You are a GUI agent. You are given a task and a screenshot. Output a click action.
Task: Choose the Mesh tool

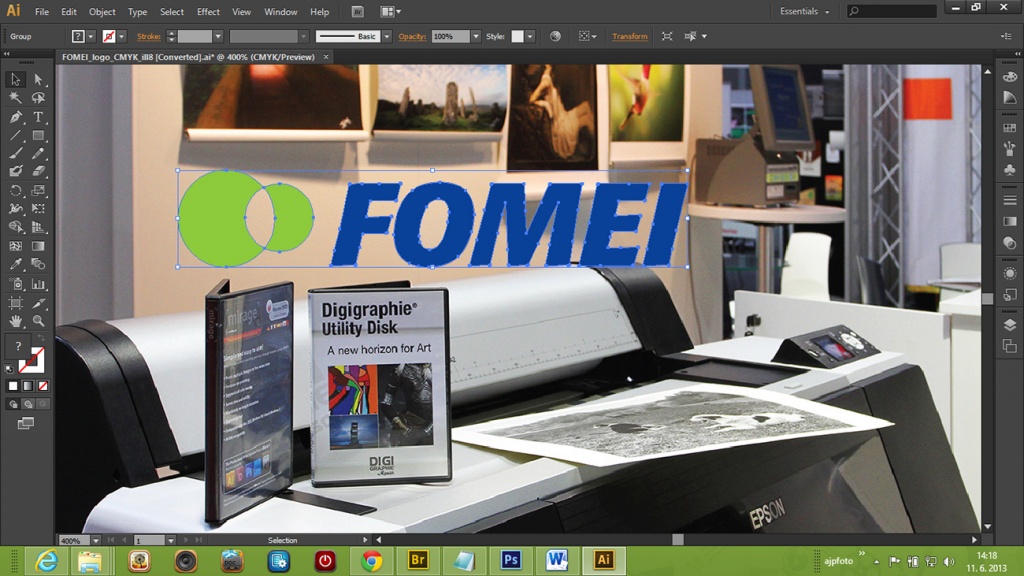tap(16, 246)
